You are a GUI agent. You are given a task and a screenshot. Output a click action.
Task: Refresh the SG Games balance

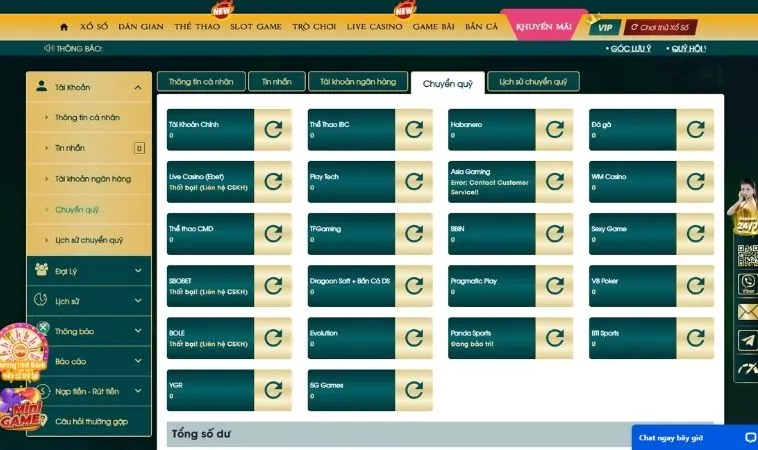[414, 390]
